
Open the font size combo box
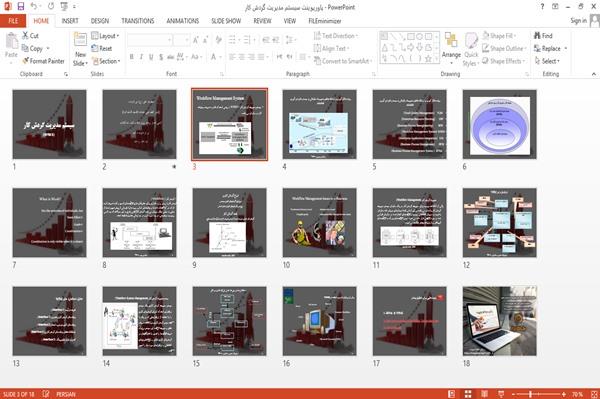coord(181,40)
